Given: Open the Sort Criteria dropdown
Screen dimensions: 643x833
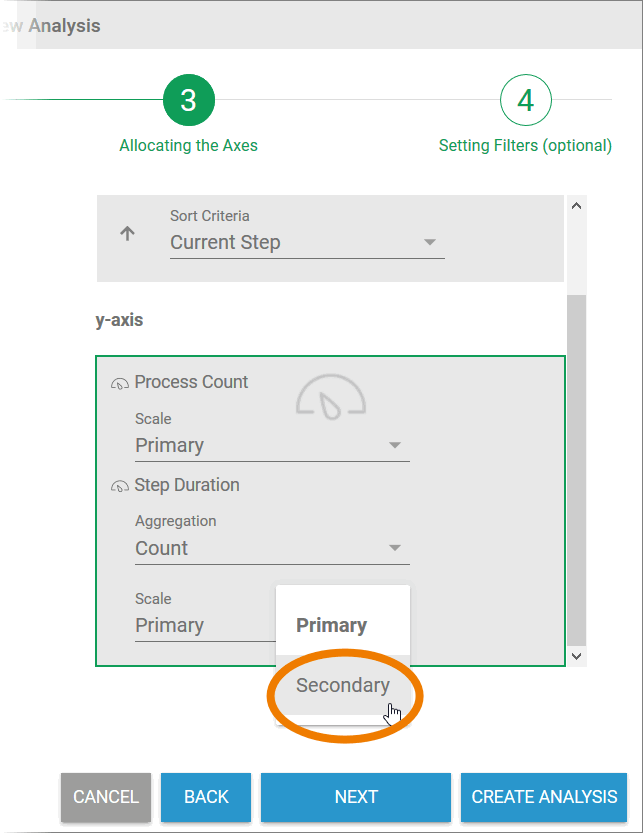Looking at the screenshot, I should coord(306,243).
